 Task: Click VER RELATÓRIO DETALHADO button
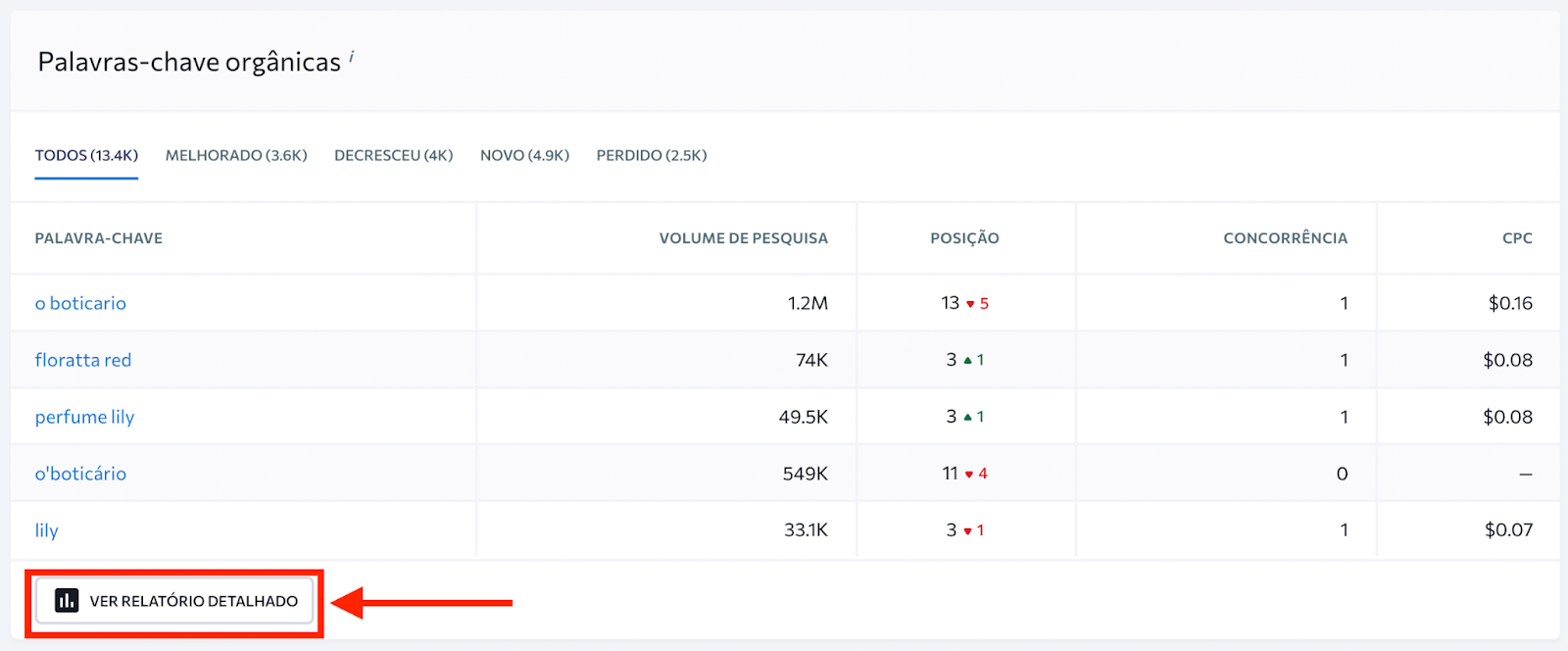(x=174, y=601)
